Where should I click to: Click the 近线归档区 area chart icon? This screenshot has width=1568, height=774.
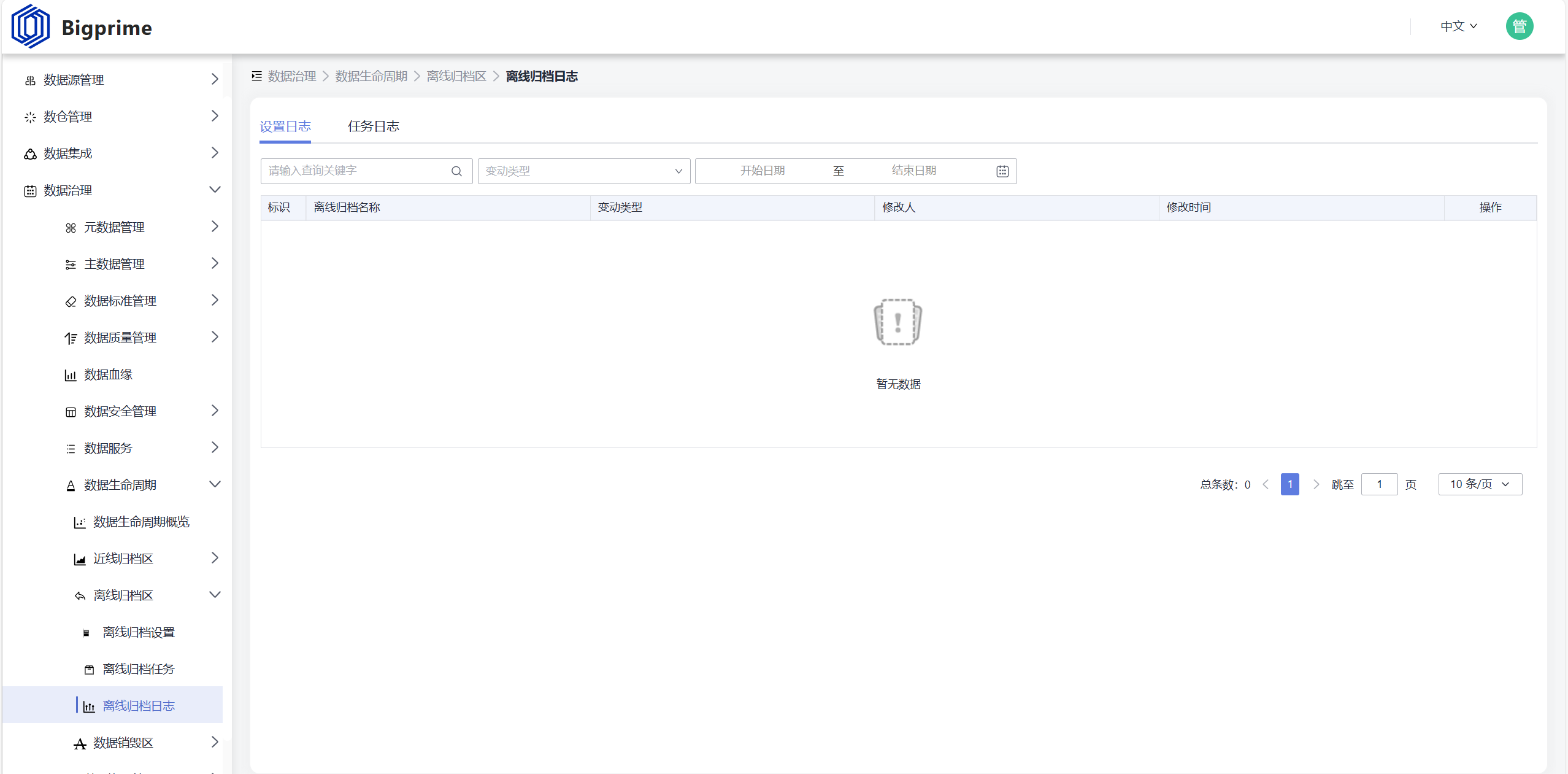coord(80,559)
